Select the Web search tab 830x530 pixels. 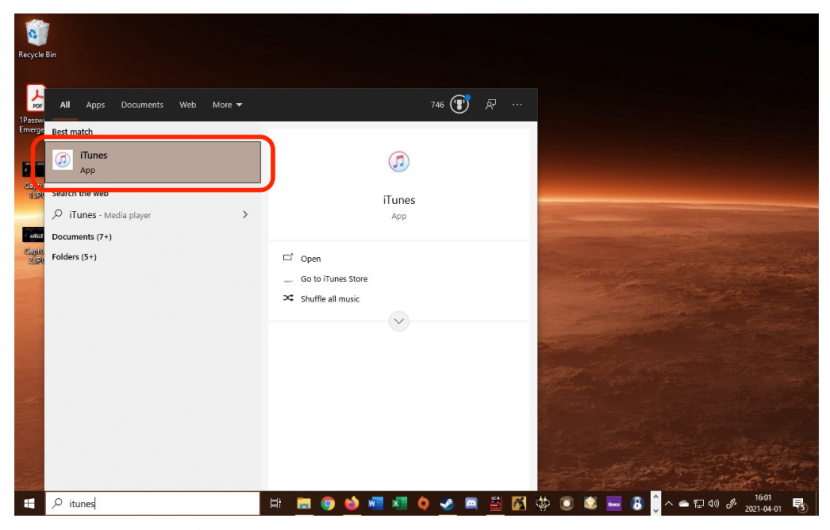pyautogui.click(x=187, y=105)
